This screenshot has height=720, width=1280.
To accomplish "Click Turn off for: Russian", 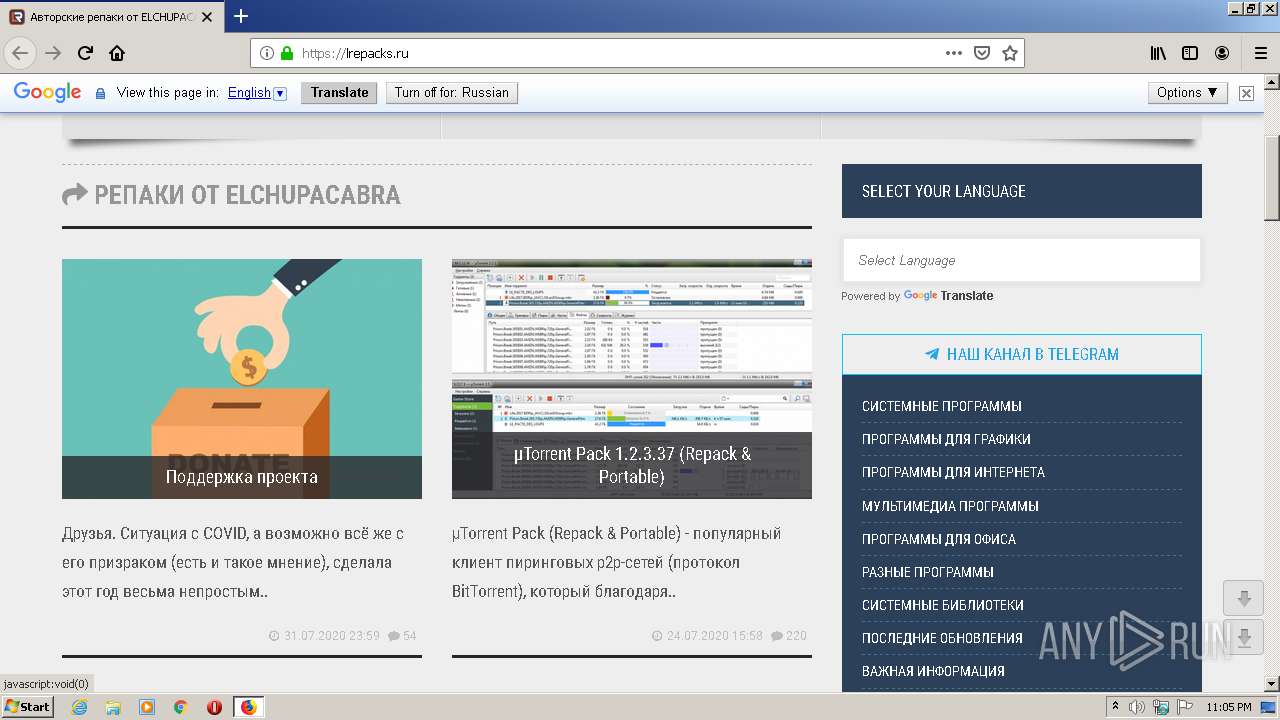I will (x=451, y=92).
